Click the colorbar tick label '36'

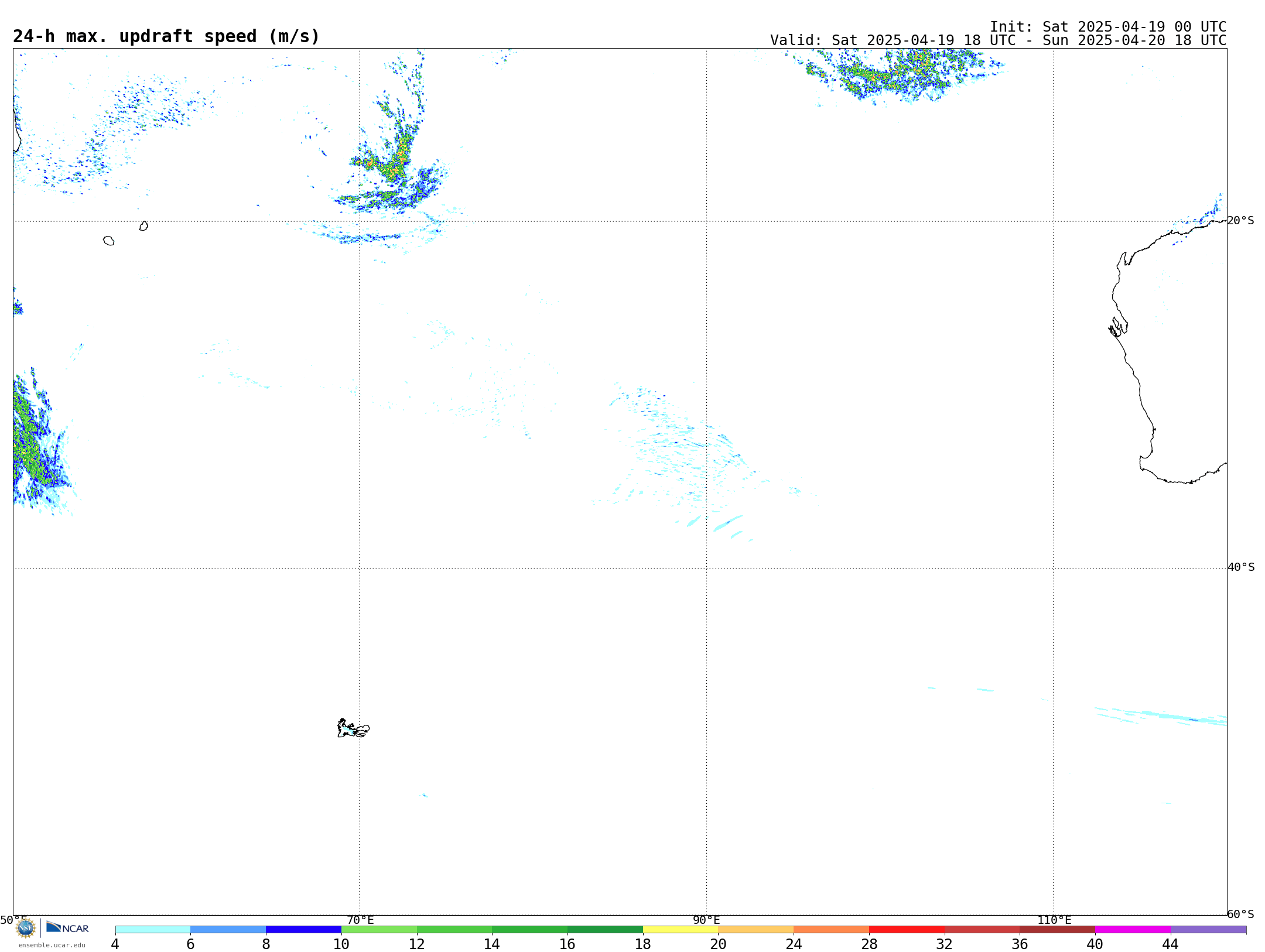coord(1020,944)
